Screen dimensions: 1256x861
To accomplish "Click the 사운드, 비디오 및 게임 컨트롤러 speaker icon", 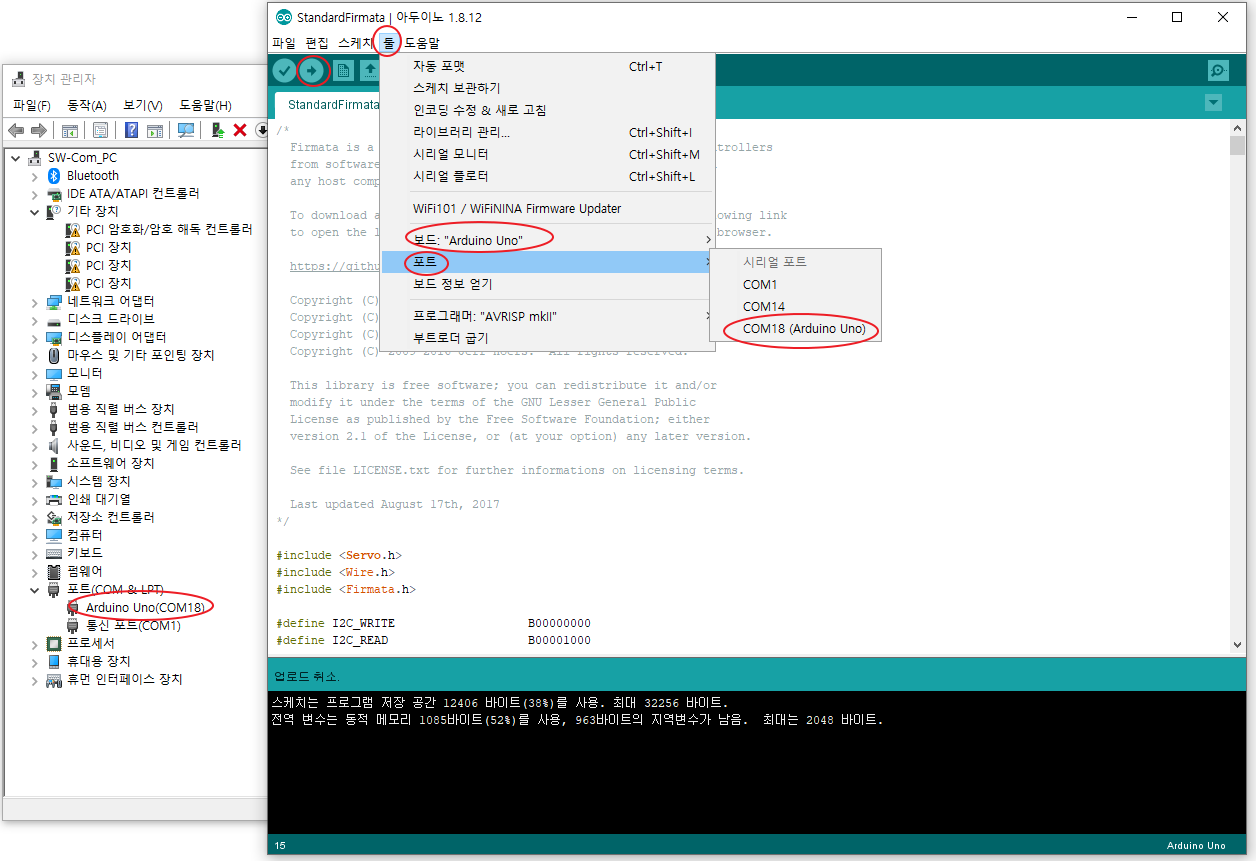I will point(54,445).
